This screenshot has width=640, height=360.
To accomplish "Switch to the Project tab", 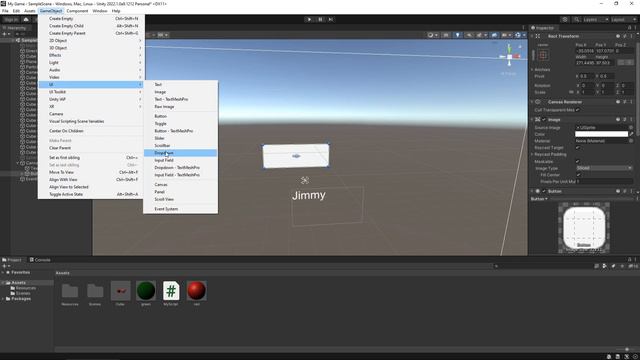I will [12, 260].
